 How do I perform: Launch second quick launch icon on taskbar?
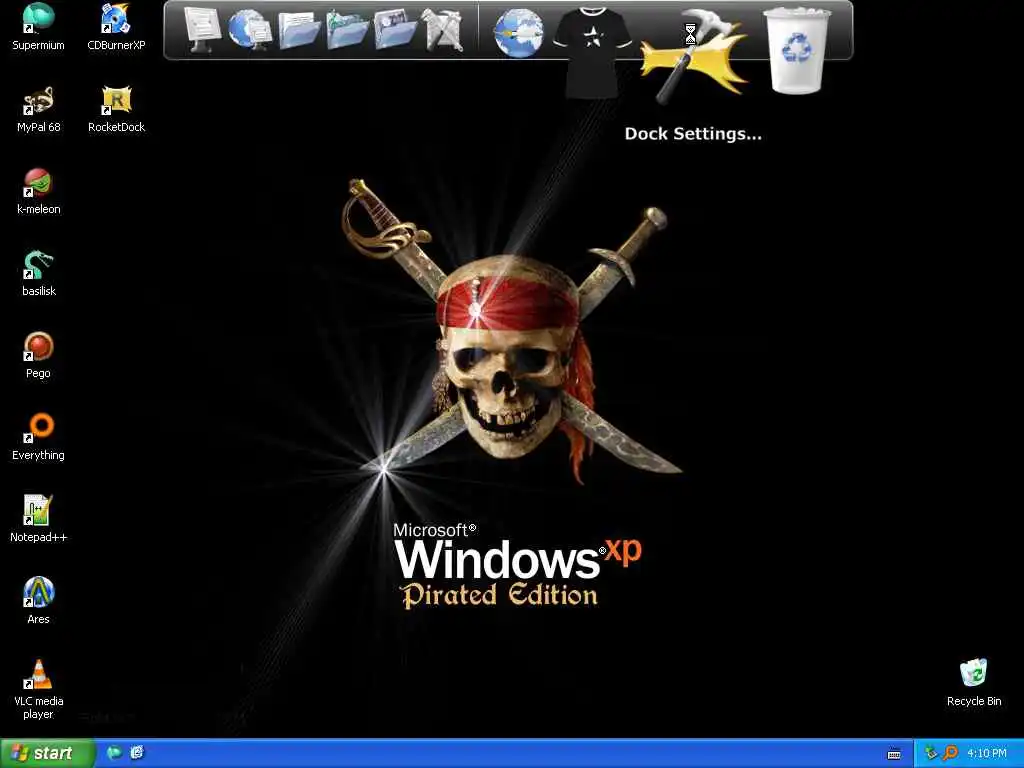point(136,753)
